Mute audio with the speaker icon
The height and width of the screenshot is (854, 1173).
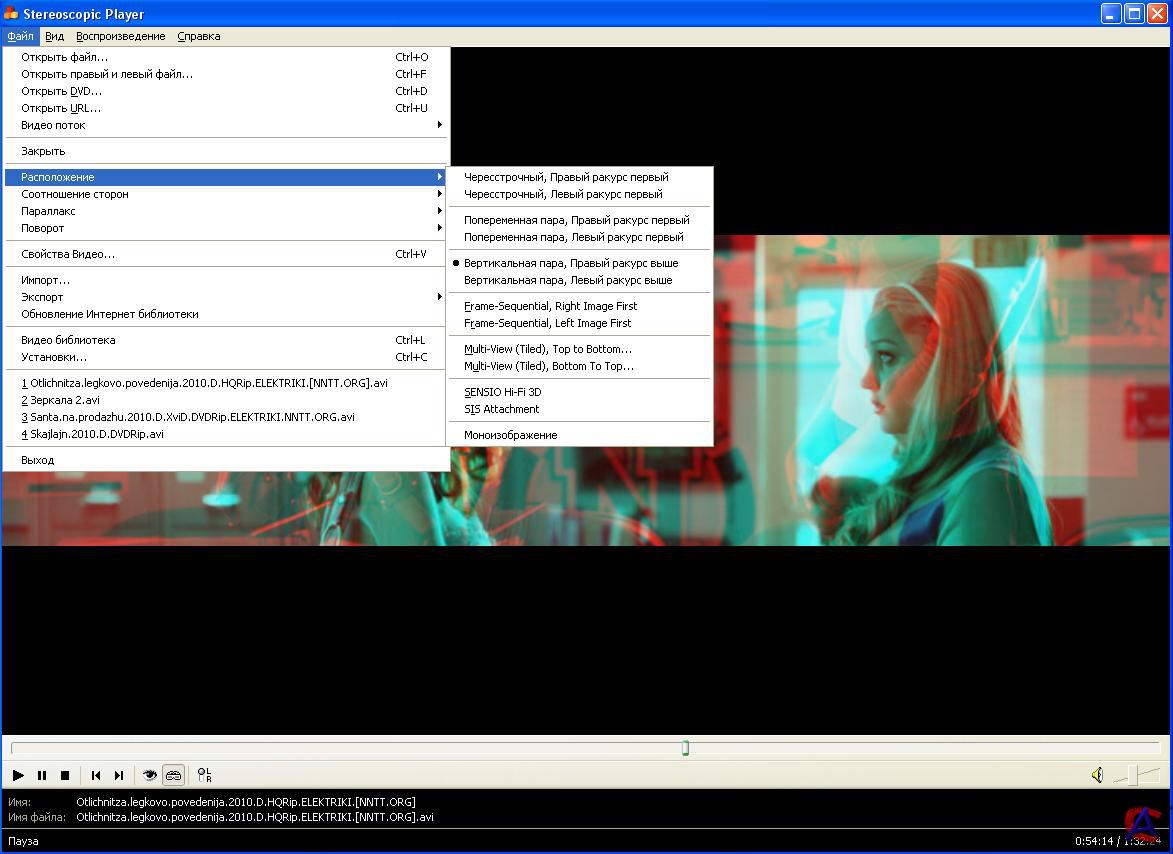click(x=1097, y=775)
